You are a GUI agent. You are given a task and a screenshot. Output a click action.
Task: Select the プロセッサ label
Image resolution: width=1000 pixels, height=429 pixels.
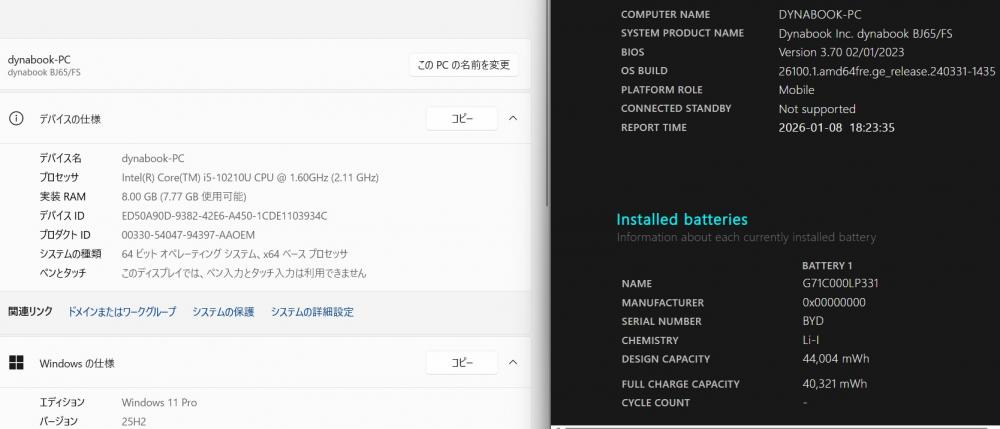[59, 177]
